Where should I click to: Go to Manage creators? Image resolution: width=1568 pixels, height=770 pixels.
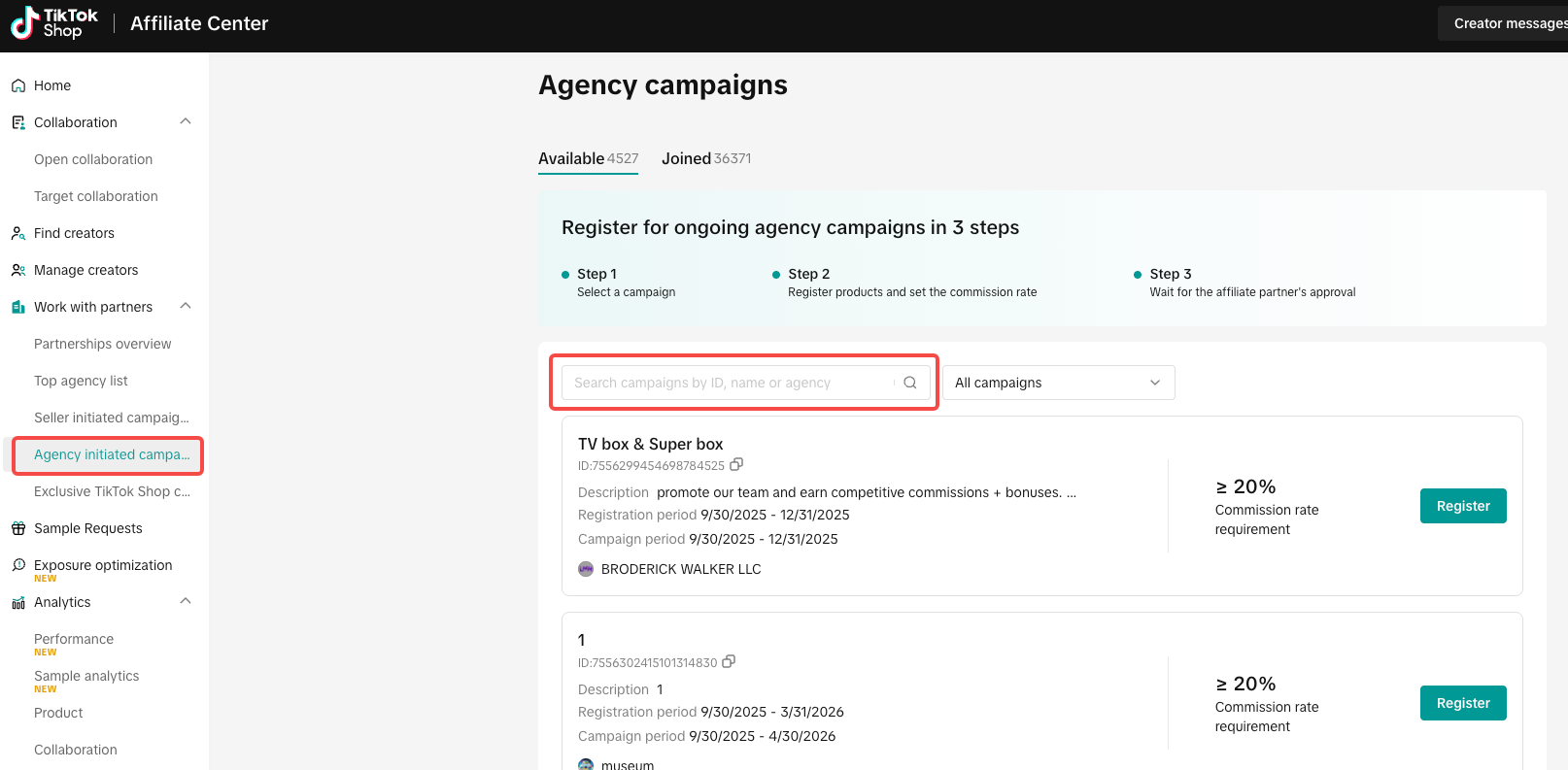coord(85,270)
